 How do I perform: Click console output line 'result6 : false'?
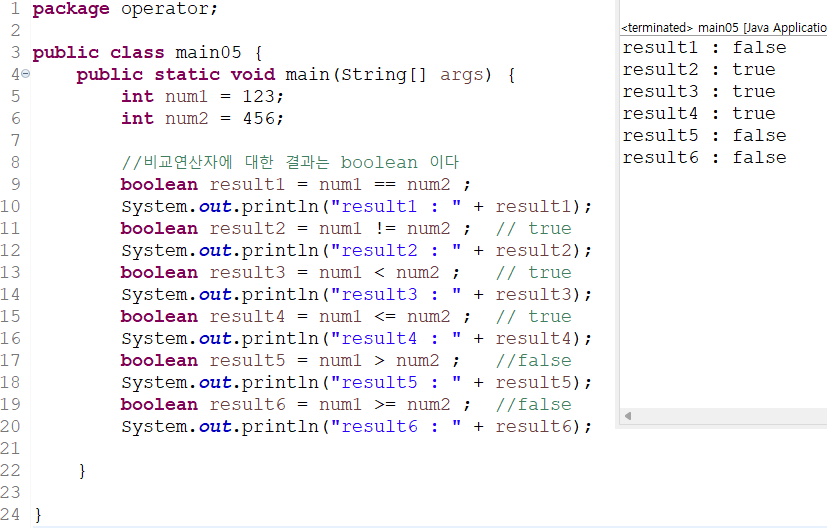coord(704,158)
